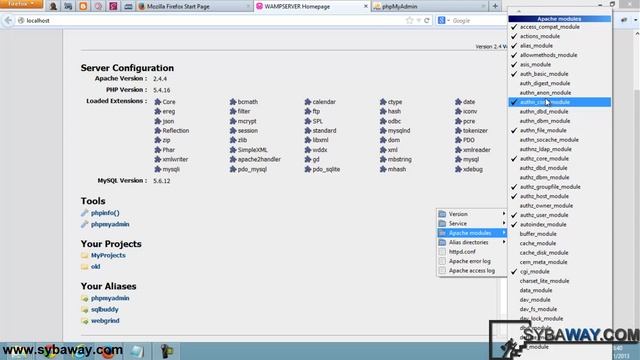Open the first pinned tab with person icon
The image size is (640, 360).
coord(53,6)
